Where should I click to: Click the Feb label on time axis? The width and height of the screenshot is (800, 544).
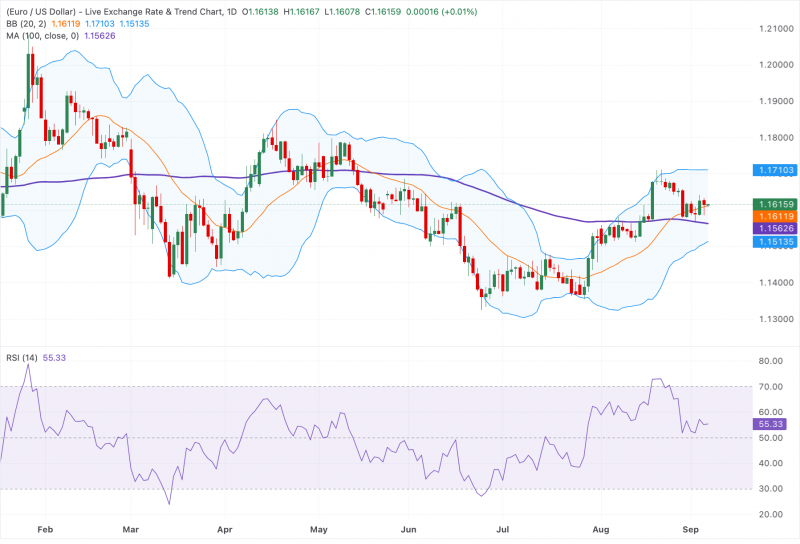click(x=45, y=529)
